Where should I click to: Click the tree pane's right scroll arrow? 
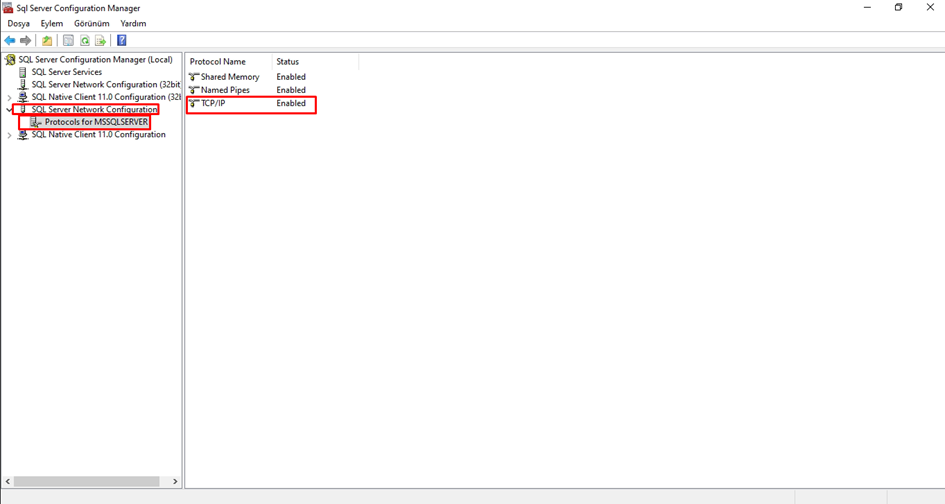pos(175,482)
